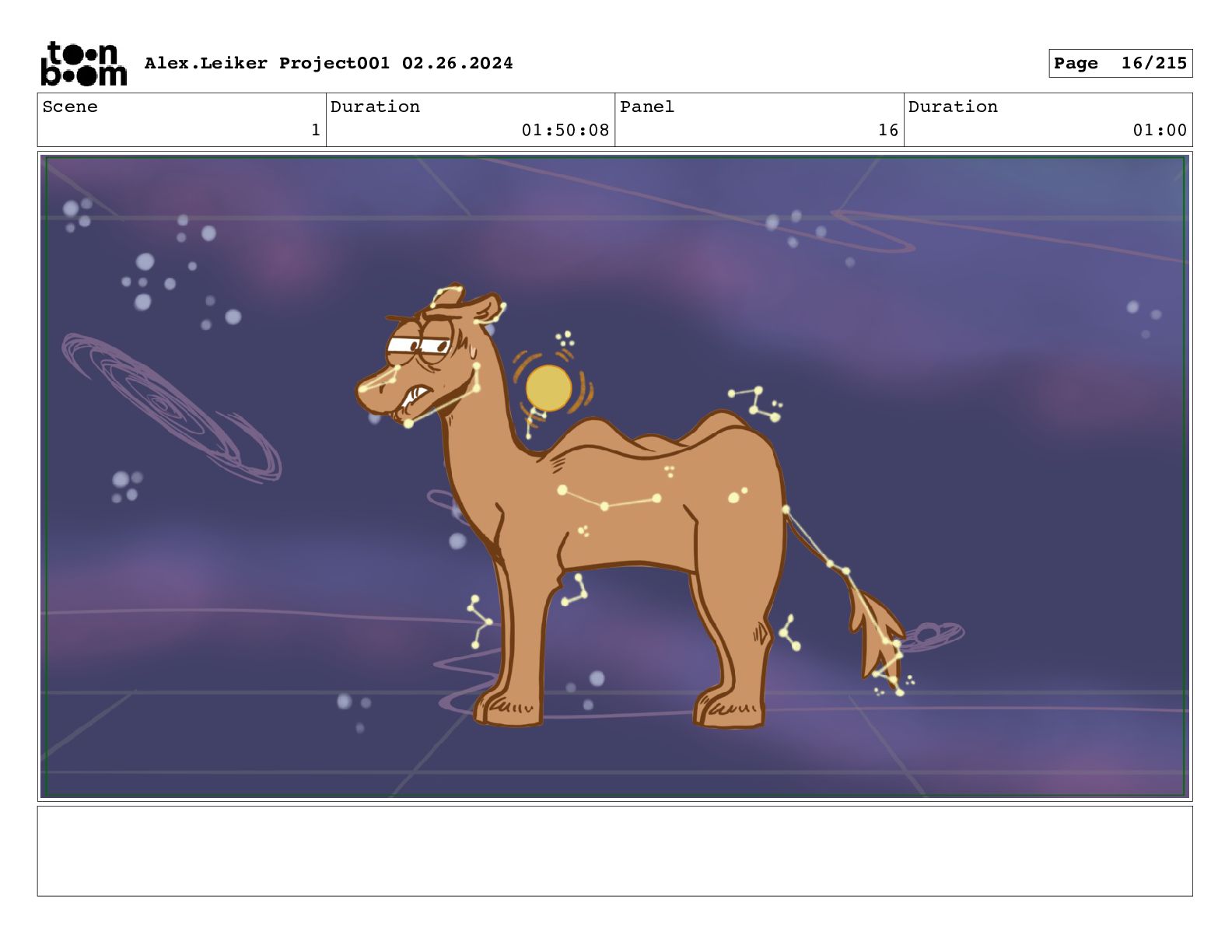Click the constellation on camel's side
Viewport: 1232px width, 952px height.
coord(609,498)
